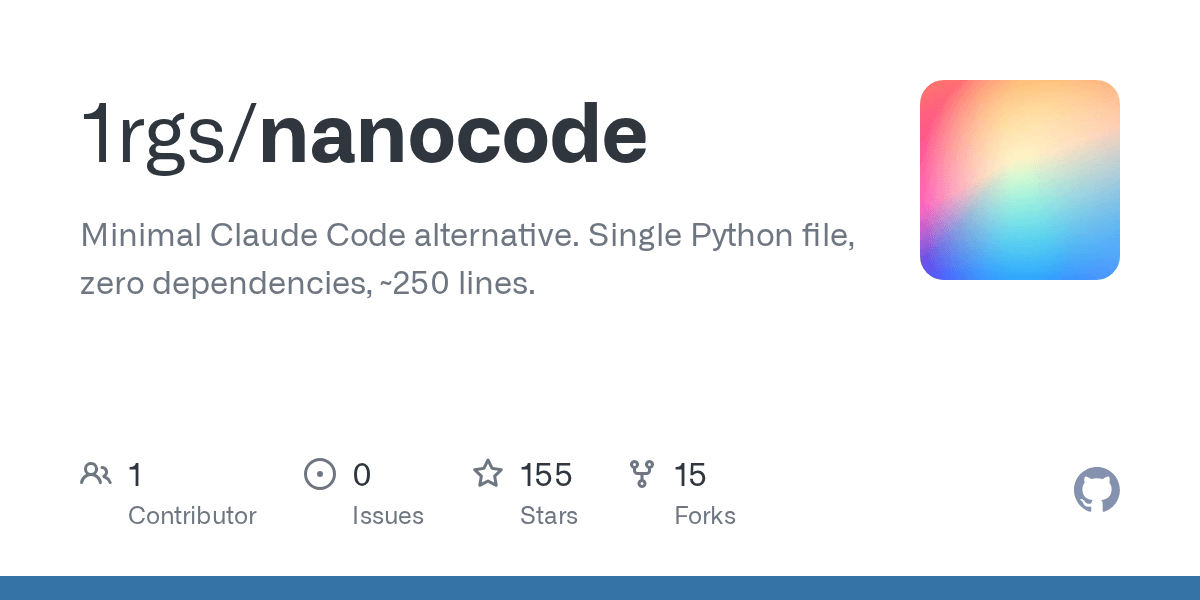This screenshot has height=600, width=1200.
Task: Click the star icon
Action: 487,474
